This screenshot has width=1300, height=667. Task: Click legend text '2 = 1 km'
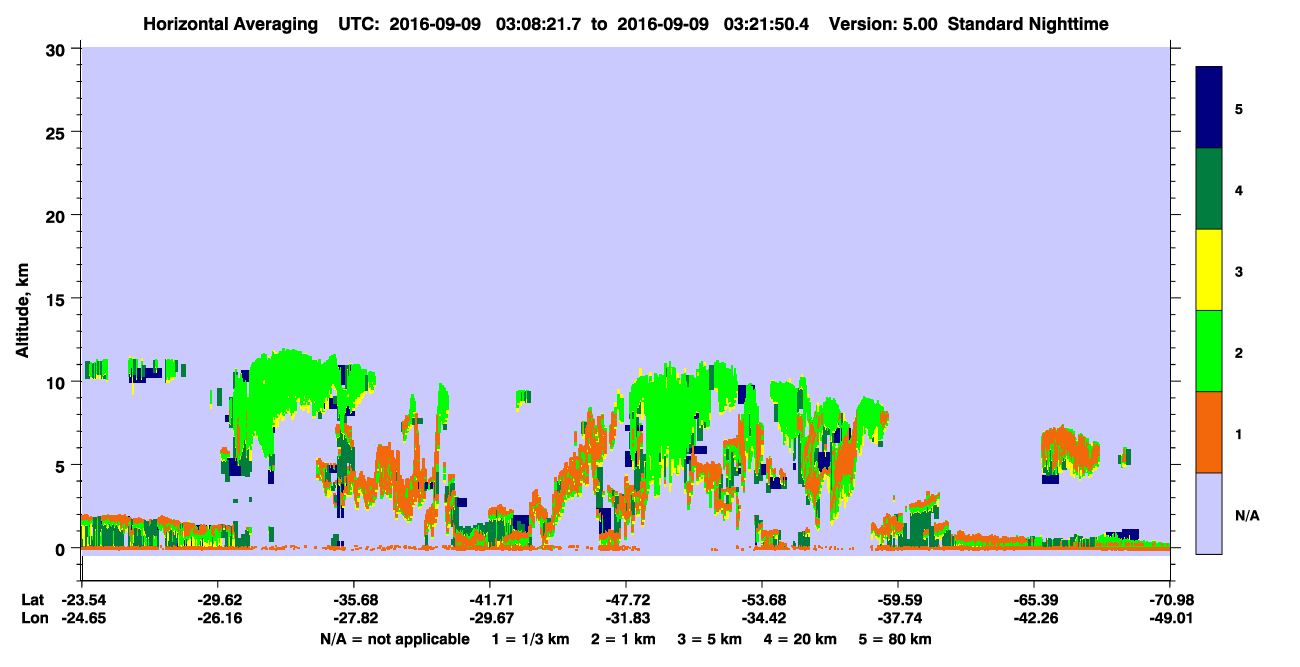pos(623,639)
